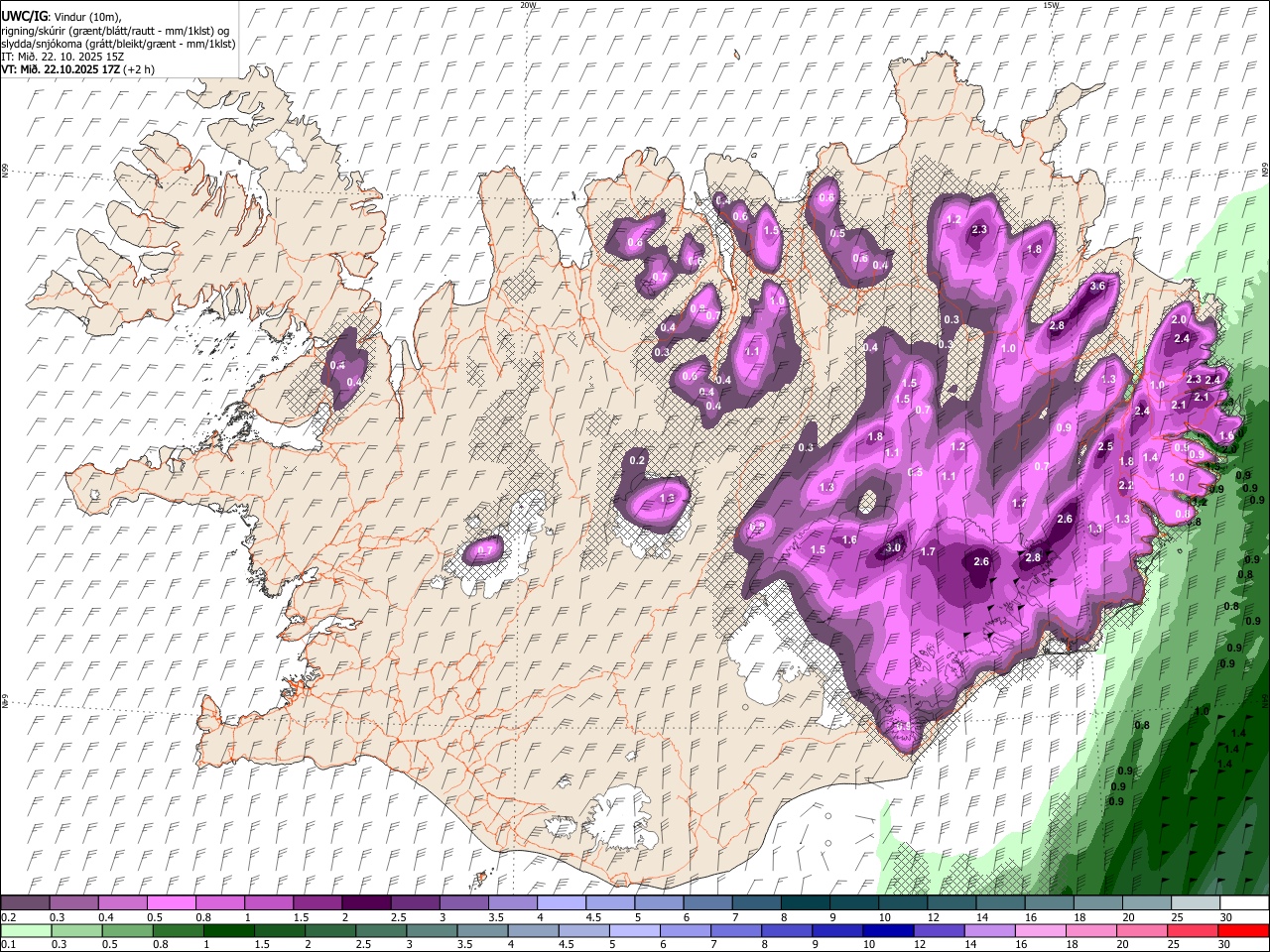Click the '20W' longitude label at the top
The image size is (1270, 952).
pyautogui.click(x=528, y=5)
